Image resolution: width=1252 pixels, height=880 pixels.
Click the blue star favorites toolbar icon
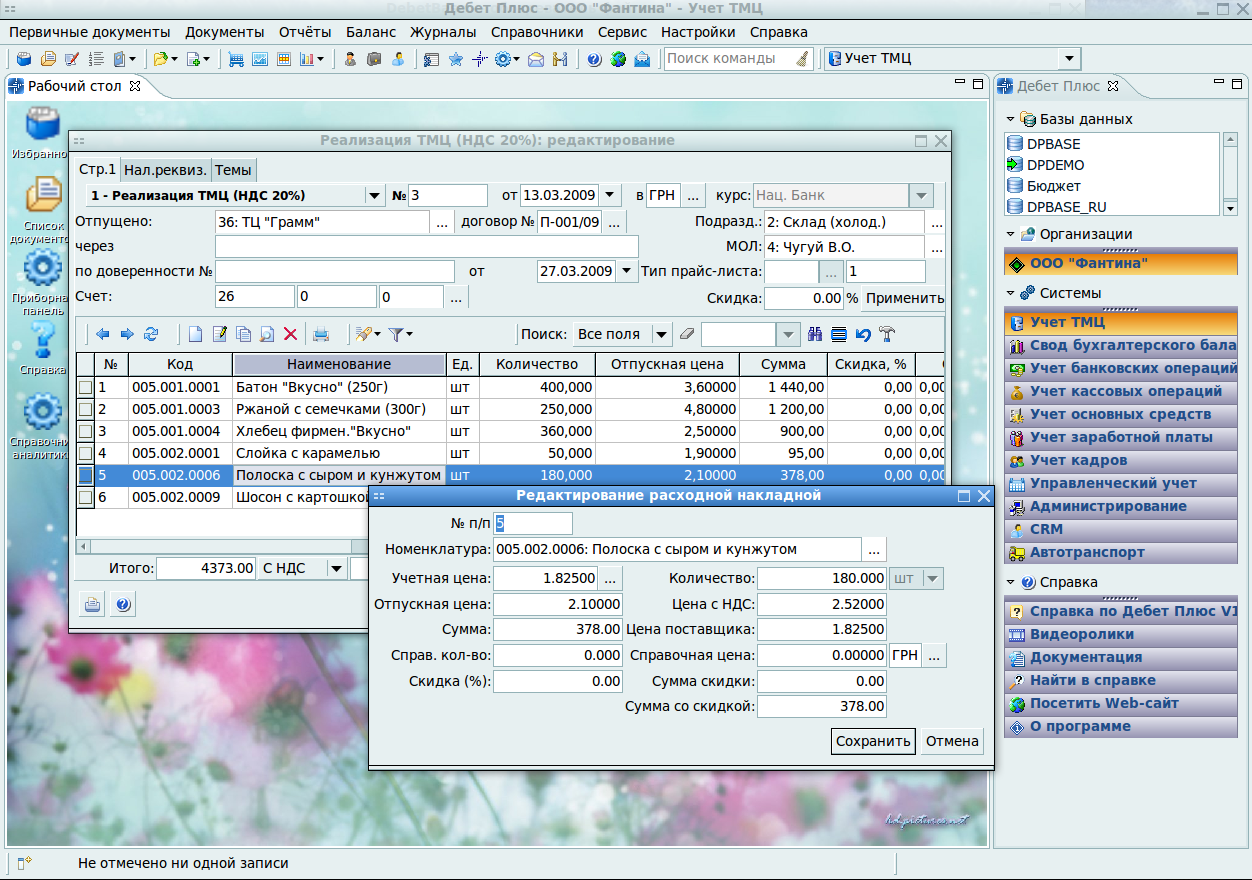456,59
